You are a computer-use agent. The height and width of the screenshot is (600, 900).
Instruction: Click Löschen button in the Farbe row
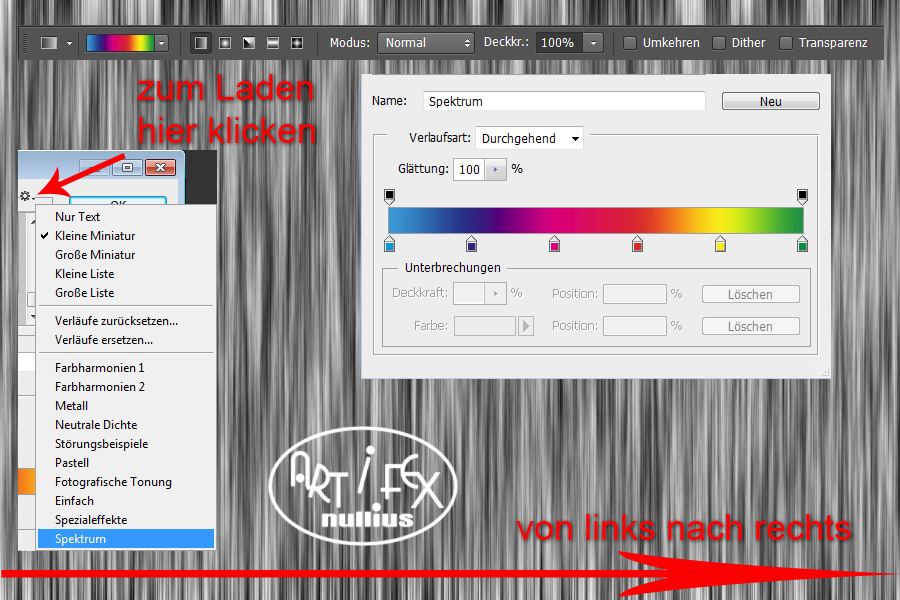[750, 326]
